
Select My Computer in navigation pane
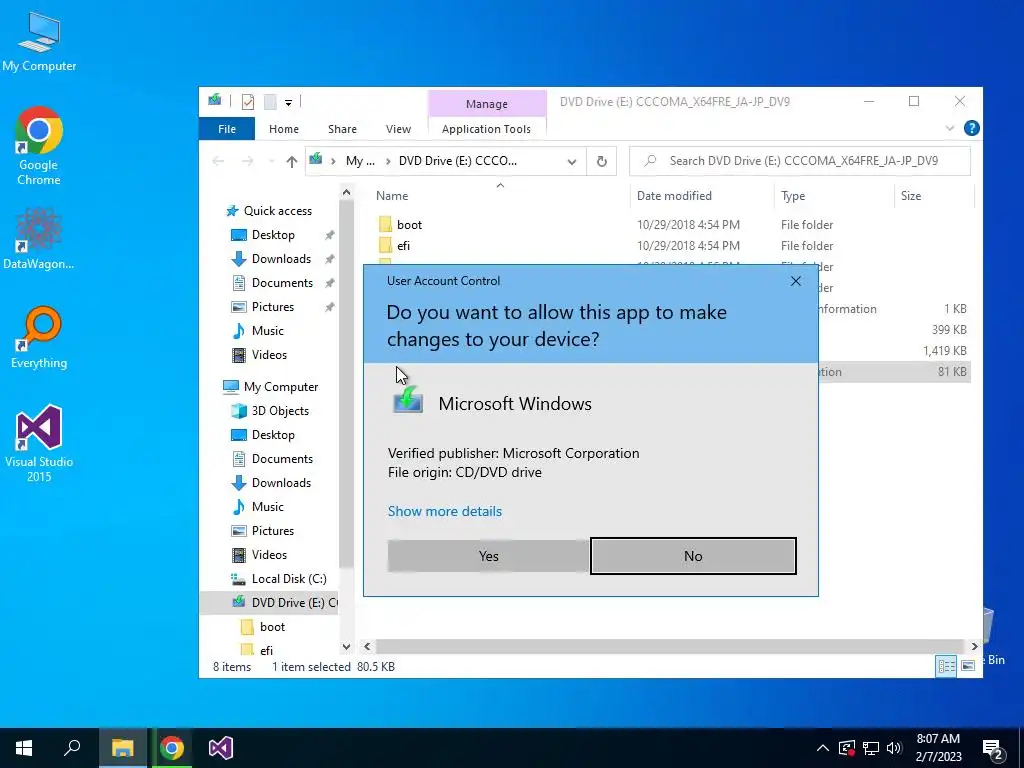pos(281,387)
